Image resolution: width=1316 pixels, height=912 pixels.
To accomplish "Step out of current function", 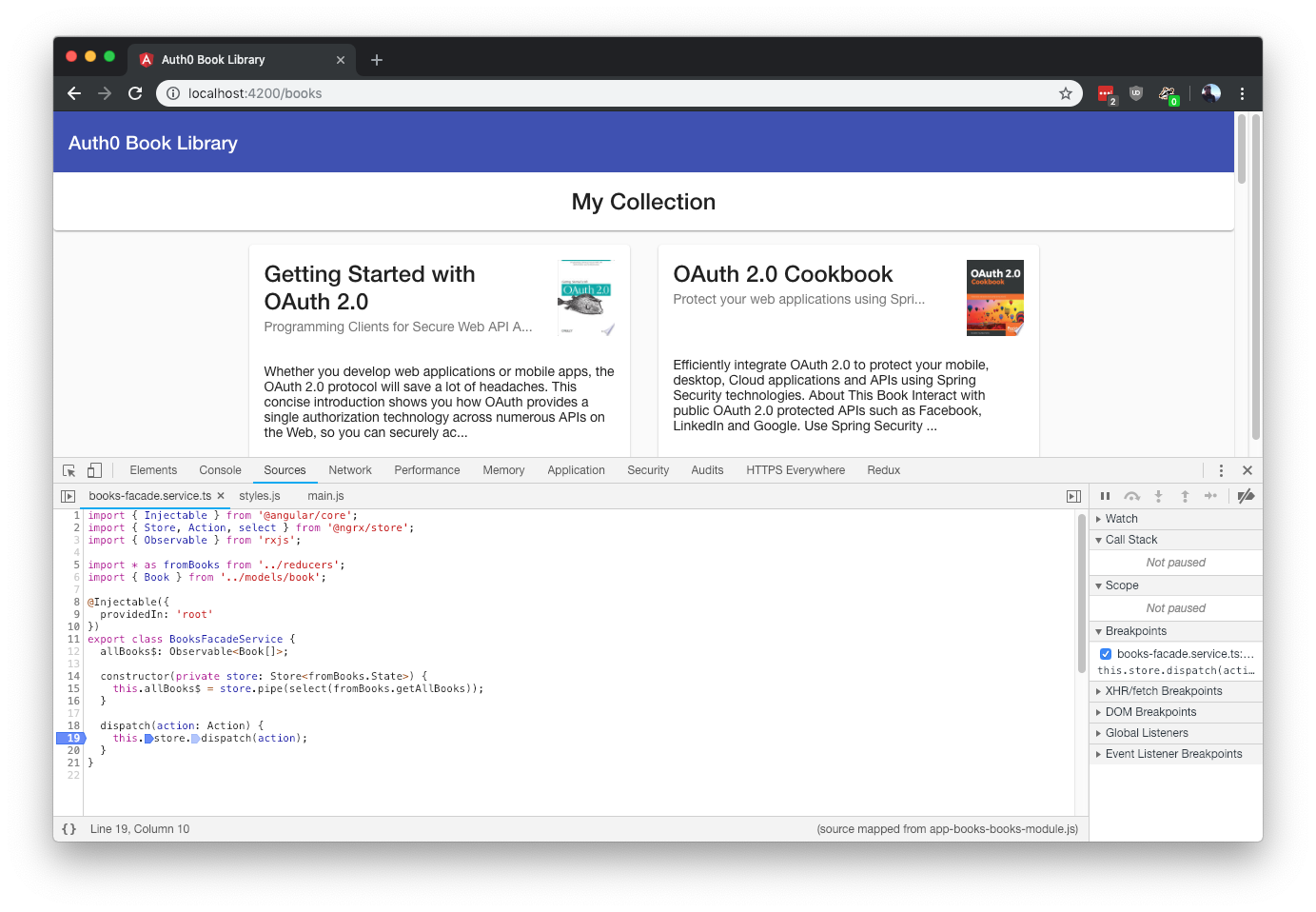I will [1185, 496].
